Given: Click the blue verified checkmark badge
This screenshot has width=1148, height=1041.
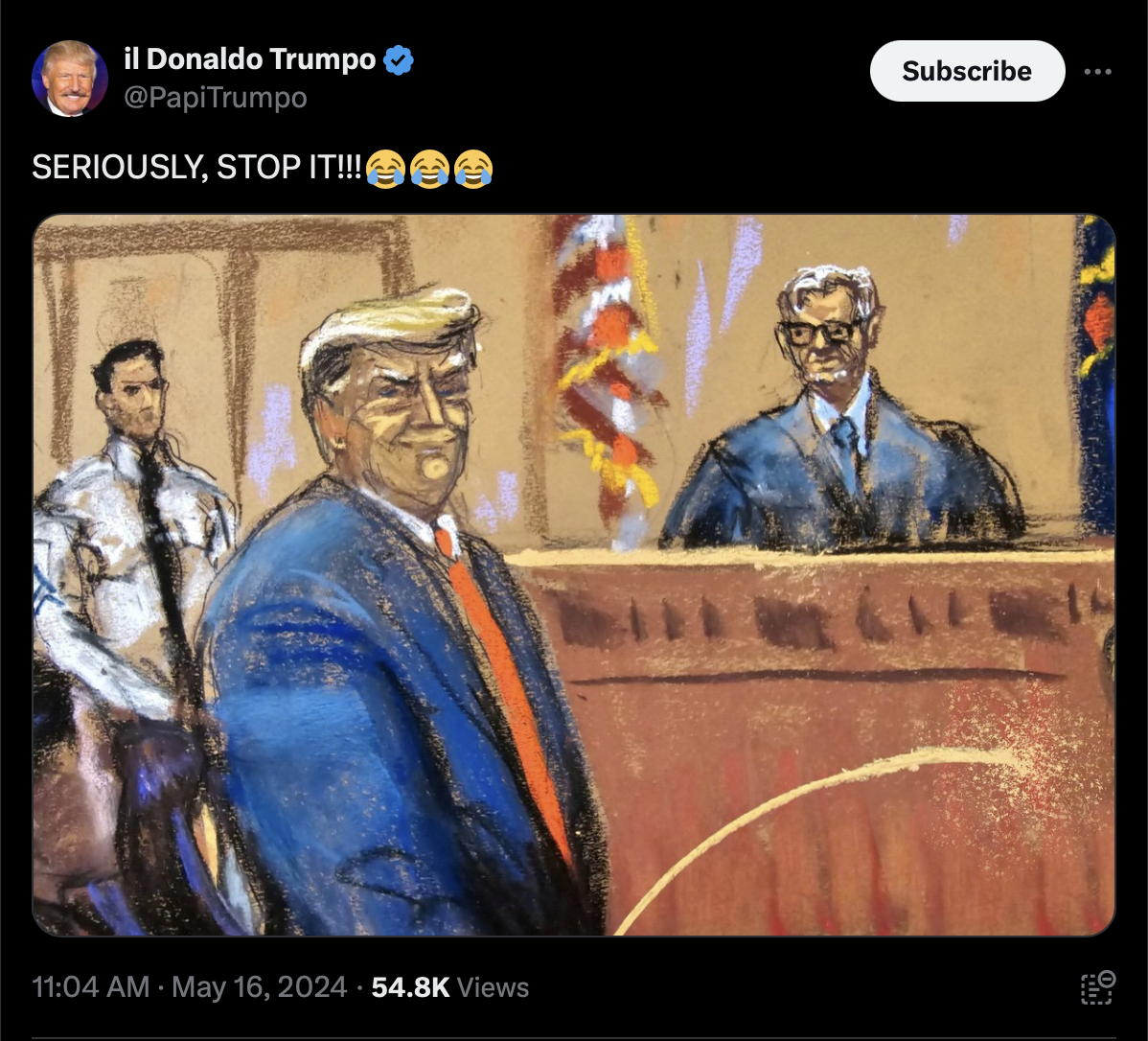Looking at the screenshot, I should pyautogui.click(x=399, y=60).
